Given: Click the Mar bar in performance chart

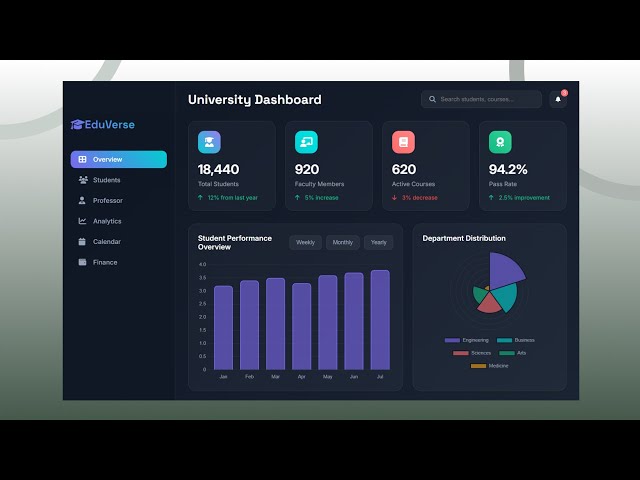Looking at the screenshot, I should 276,324.
